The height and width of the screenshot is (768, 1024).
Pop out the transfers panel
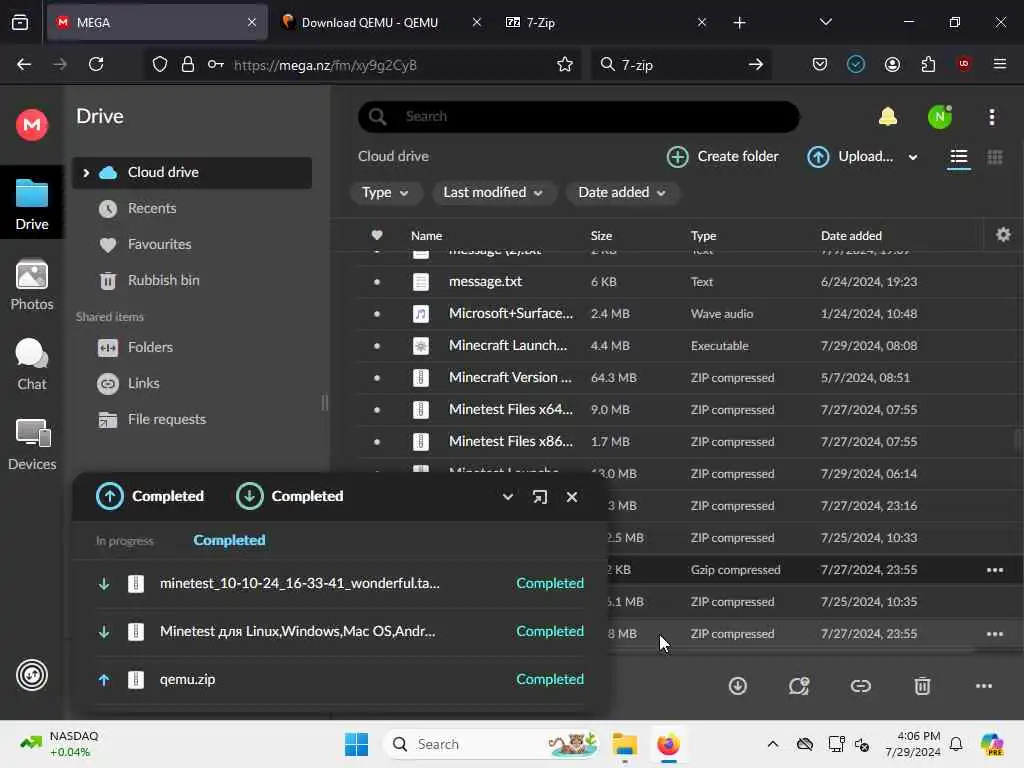[539, 497]
